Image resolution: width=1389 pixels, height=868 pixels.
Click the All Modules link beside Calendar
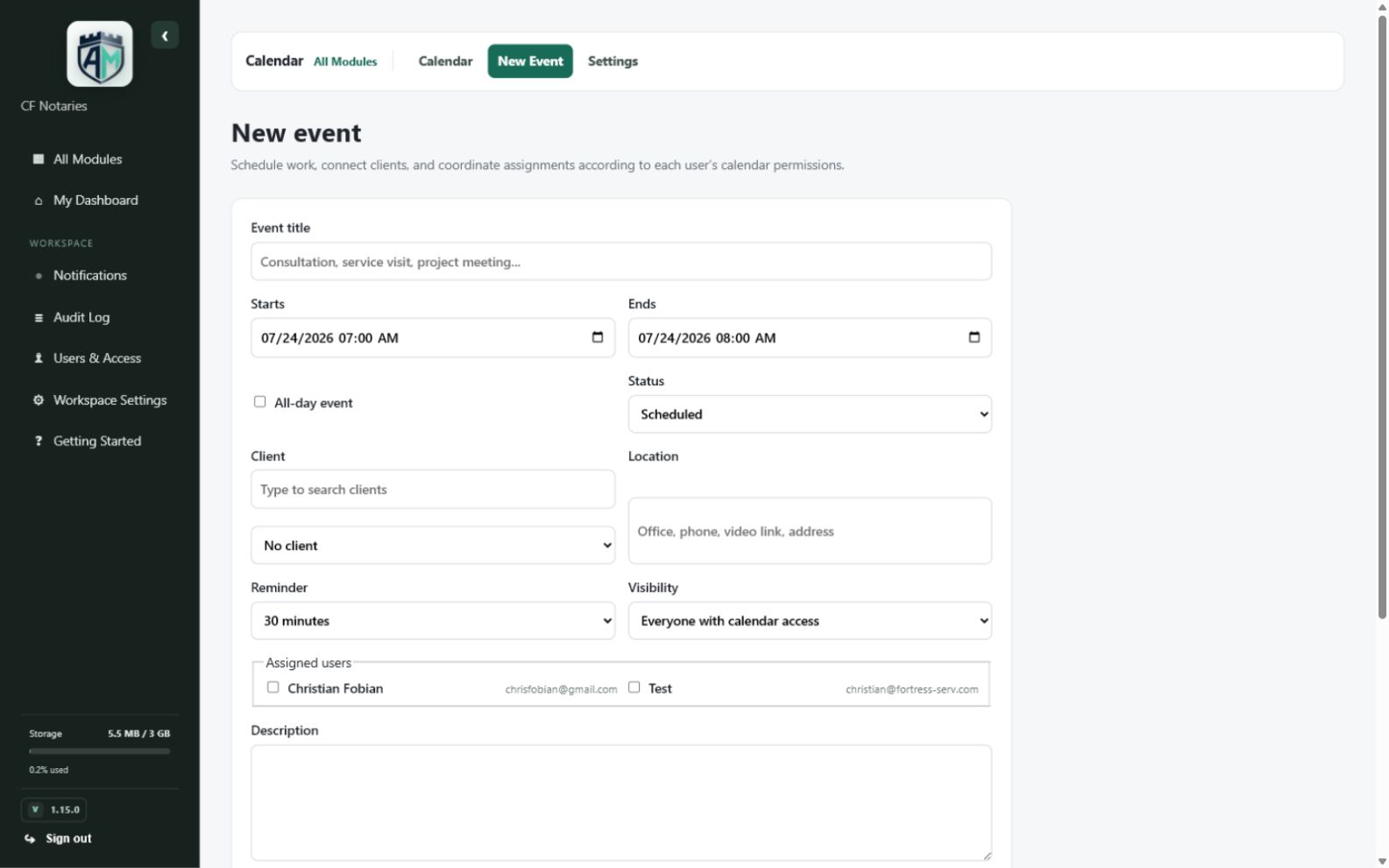[345, 62]
